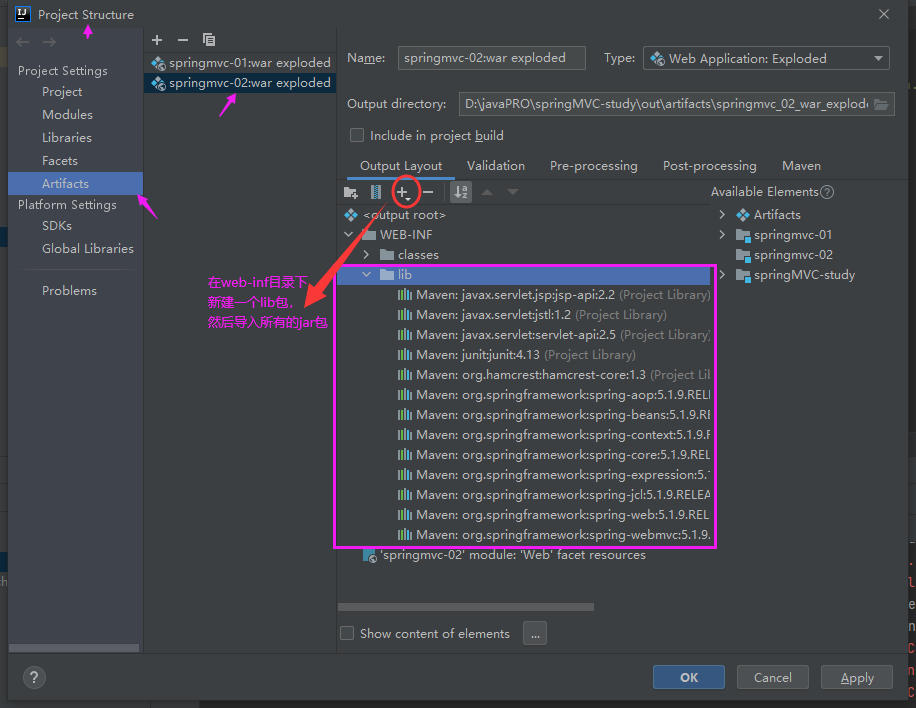Click the OK button
The image size is (916, 708).
689,677
